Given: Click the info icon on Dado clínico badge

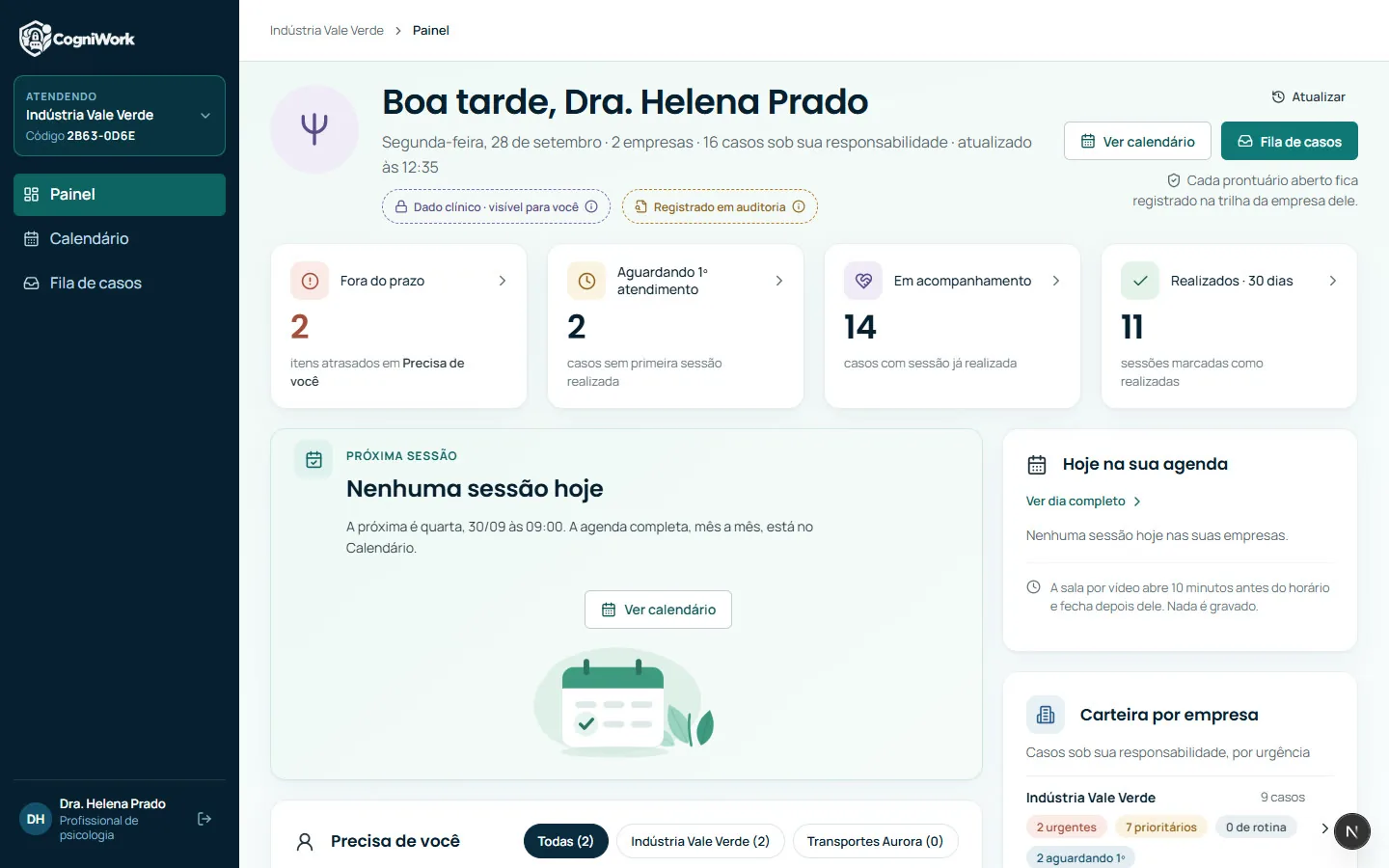Looking at the screenshot, I should click(x=591, y=206).
